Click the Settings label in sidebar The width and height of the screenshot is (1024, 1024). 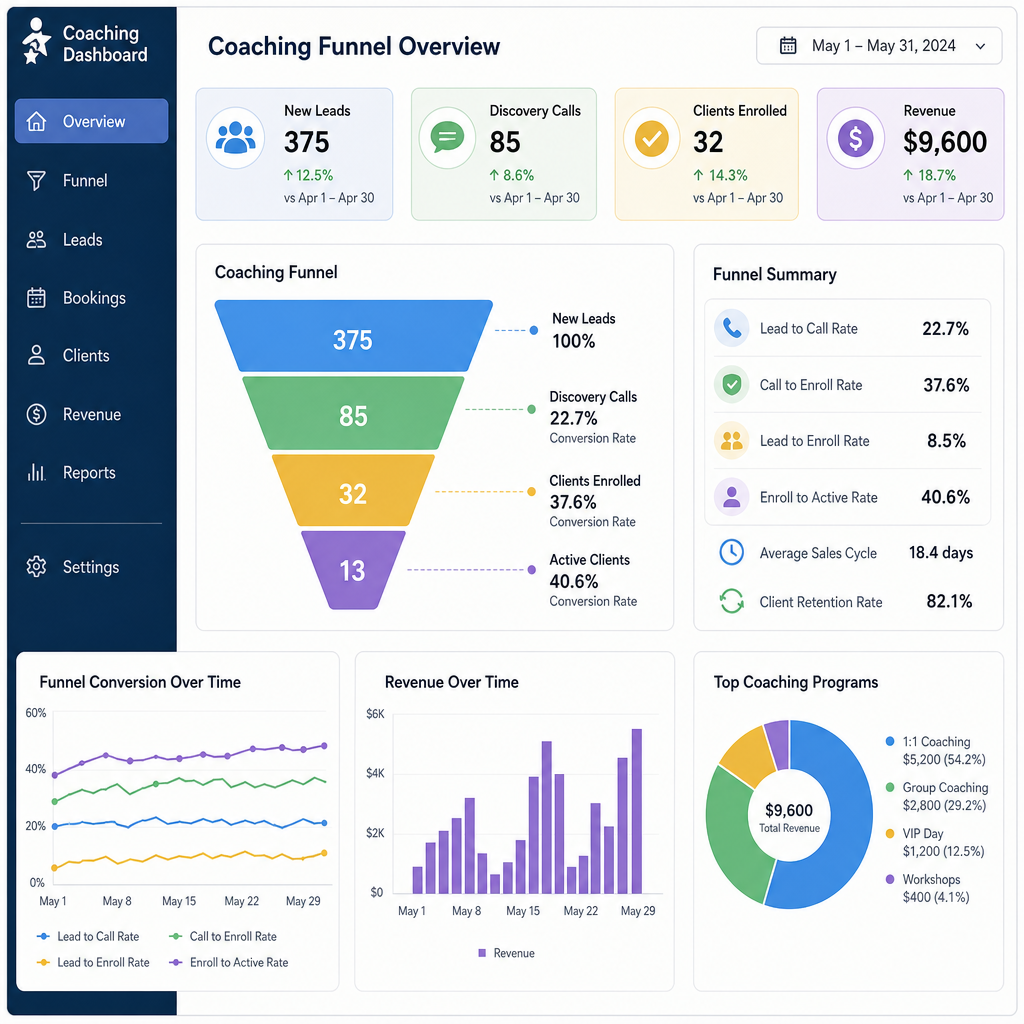(x=91, y=567)
